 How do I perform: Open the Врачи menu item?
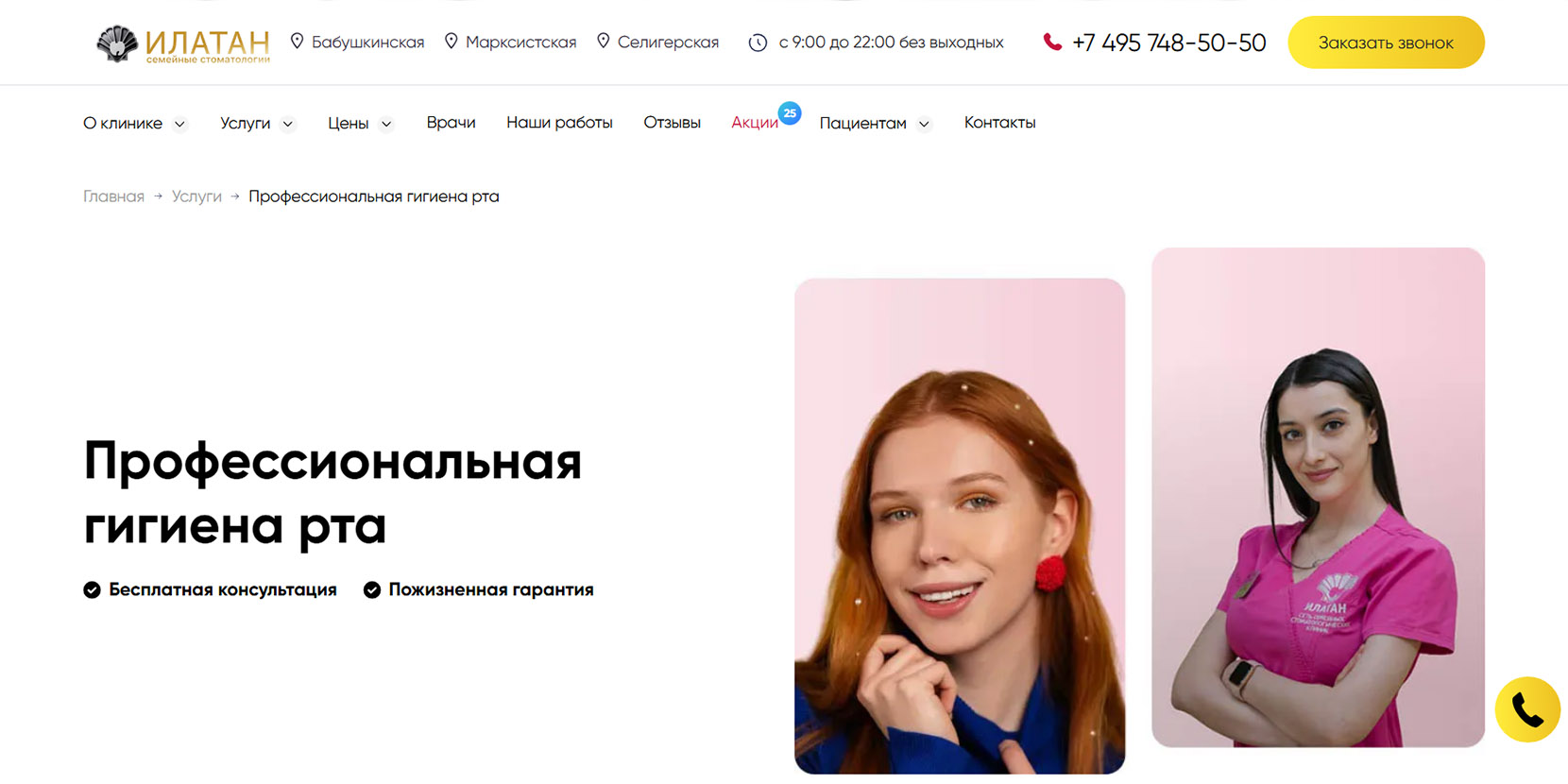click(451, 123)
